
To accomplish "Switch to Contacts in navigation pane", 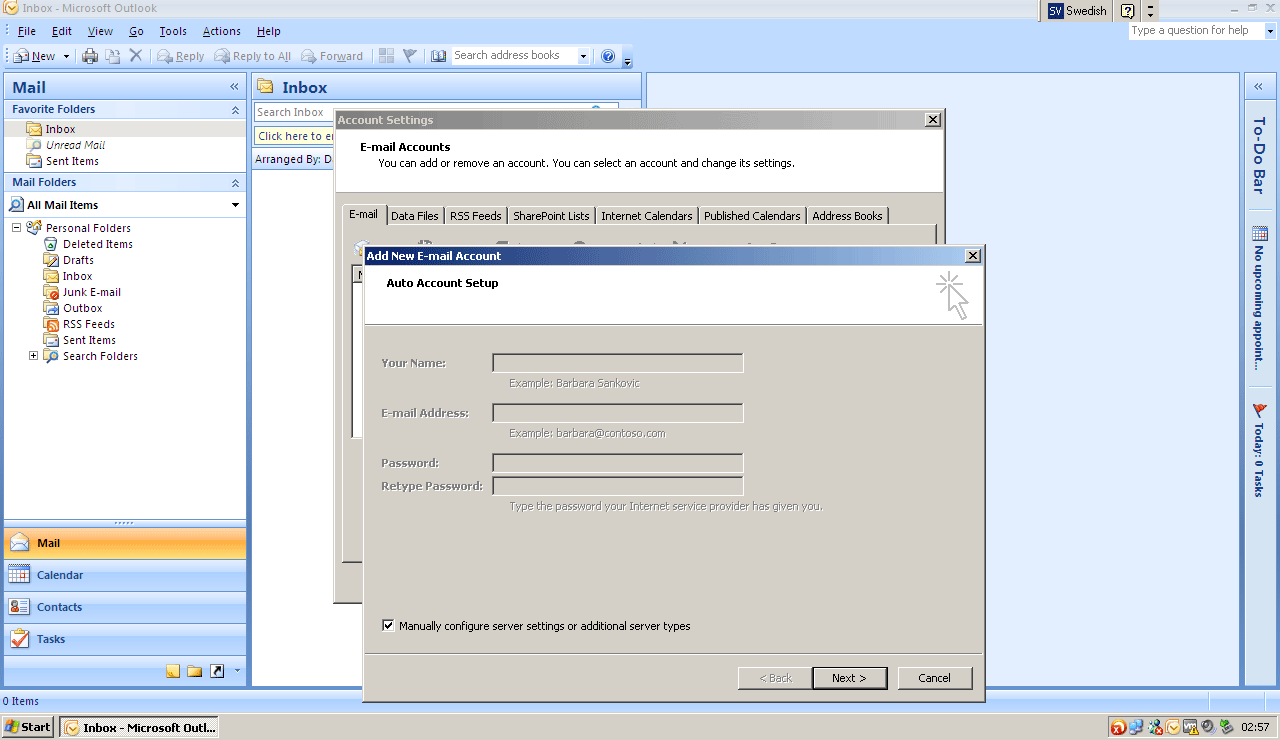I will tap(125, 607).
